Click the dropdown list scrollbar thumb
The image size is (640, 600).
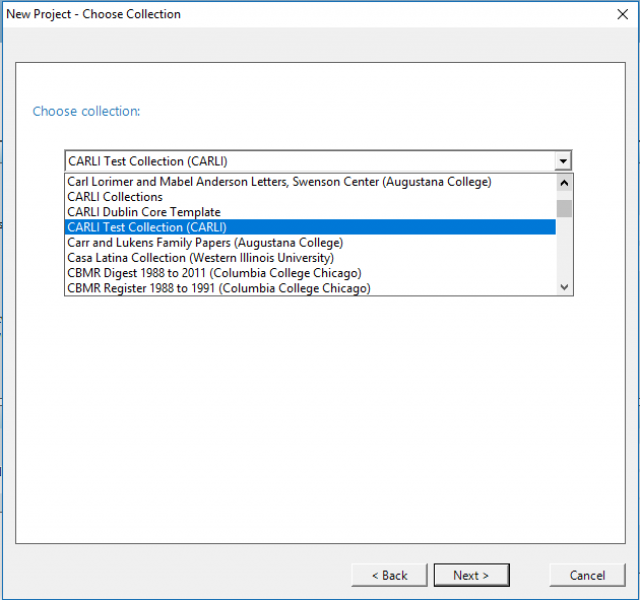tap(564, 209)
